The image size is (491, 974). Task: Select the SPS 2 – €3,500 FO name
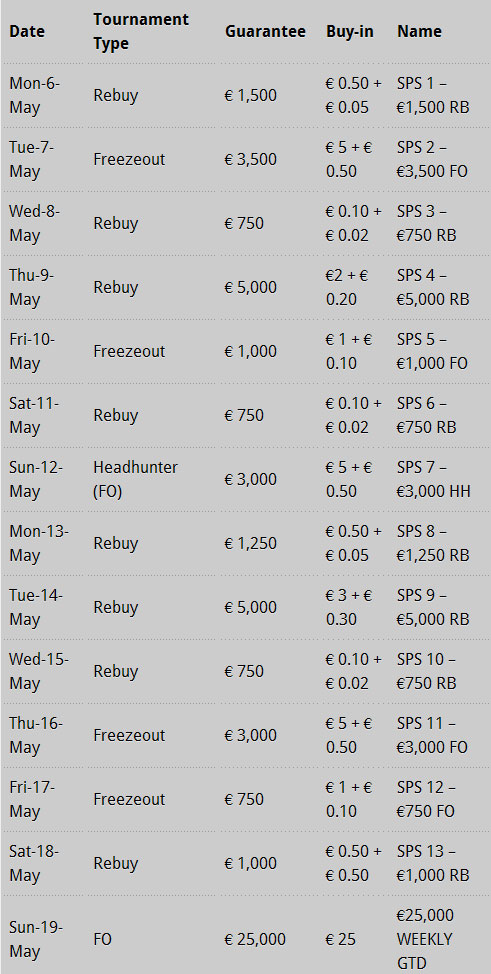tap(433, 160)
